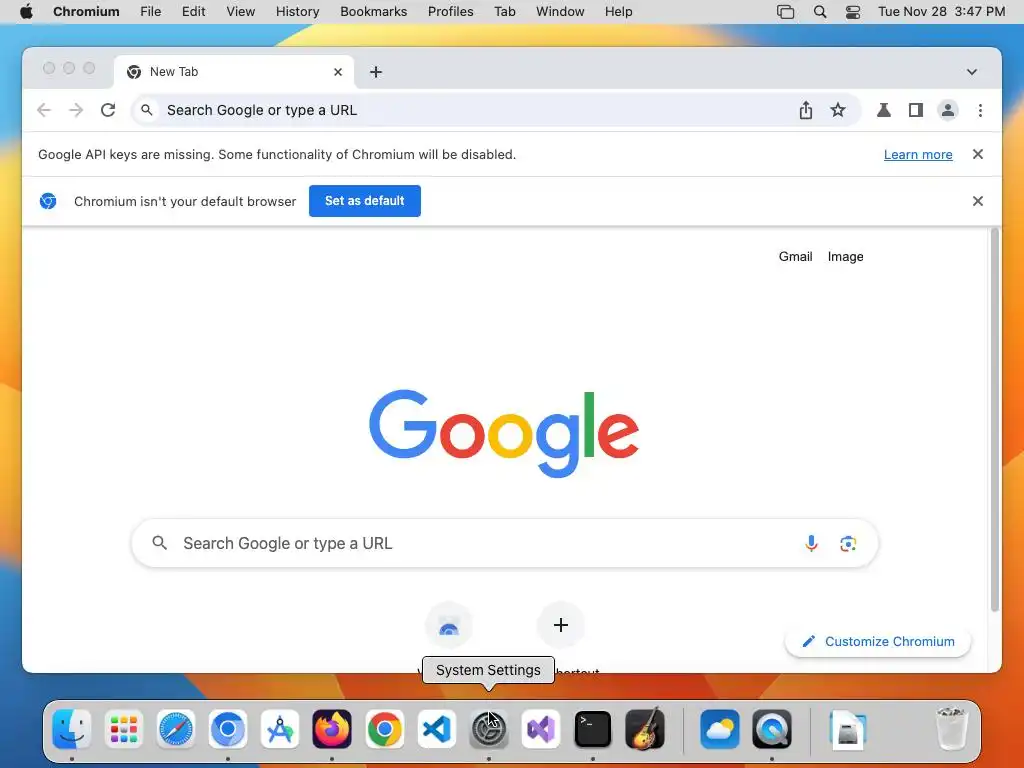1024x768 pixels.
Task: Open QuickTime Player from the Dock
Action: click(772, 729)
